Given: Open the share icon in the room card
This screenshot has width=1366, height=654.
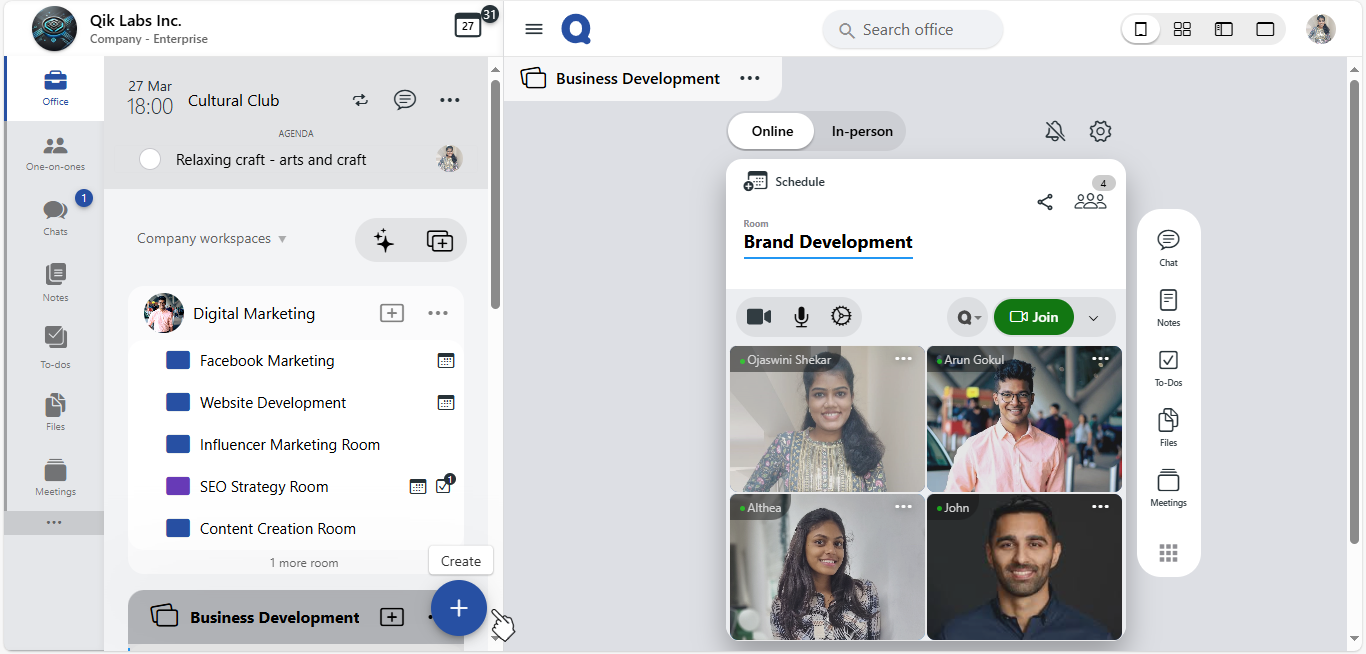Looking at the screenshot, I should point(1045,202).
